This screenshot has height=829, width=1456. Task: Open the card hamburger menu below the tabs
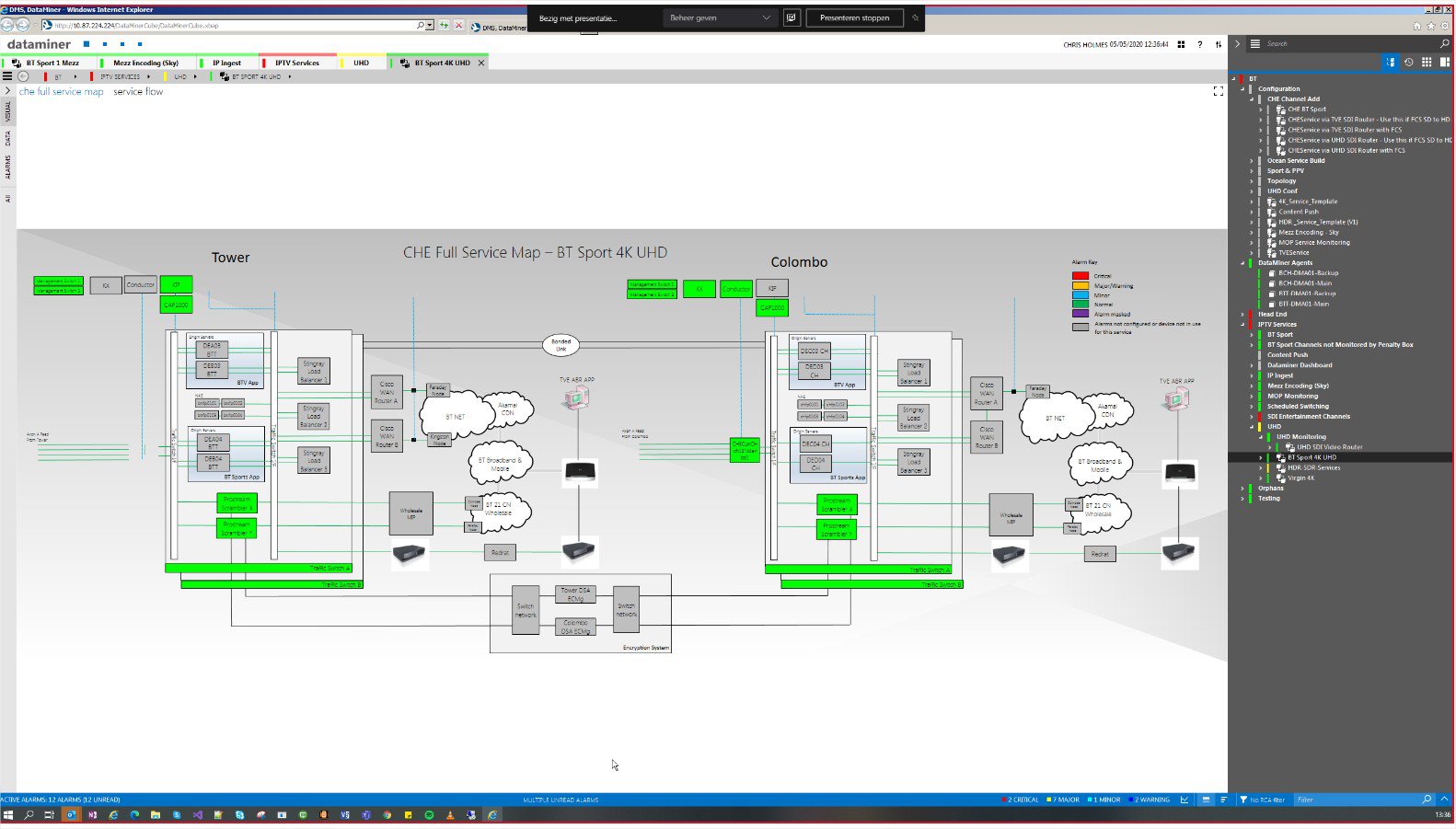[x=7, y=76]
